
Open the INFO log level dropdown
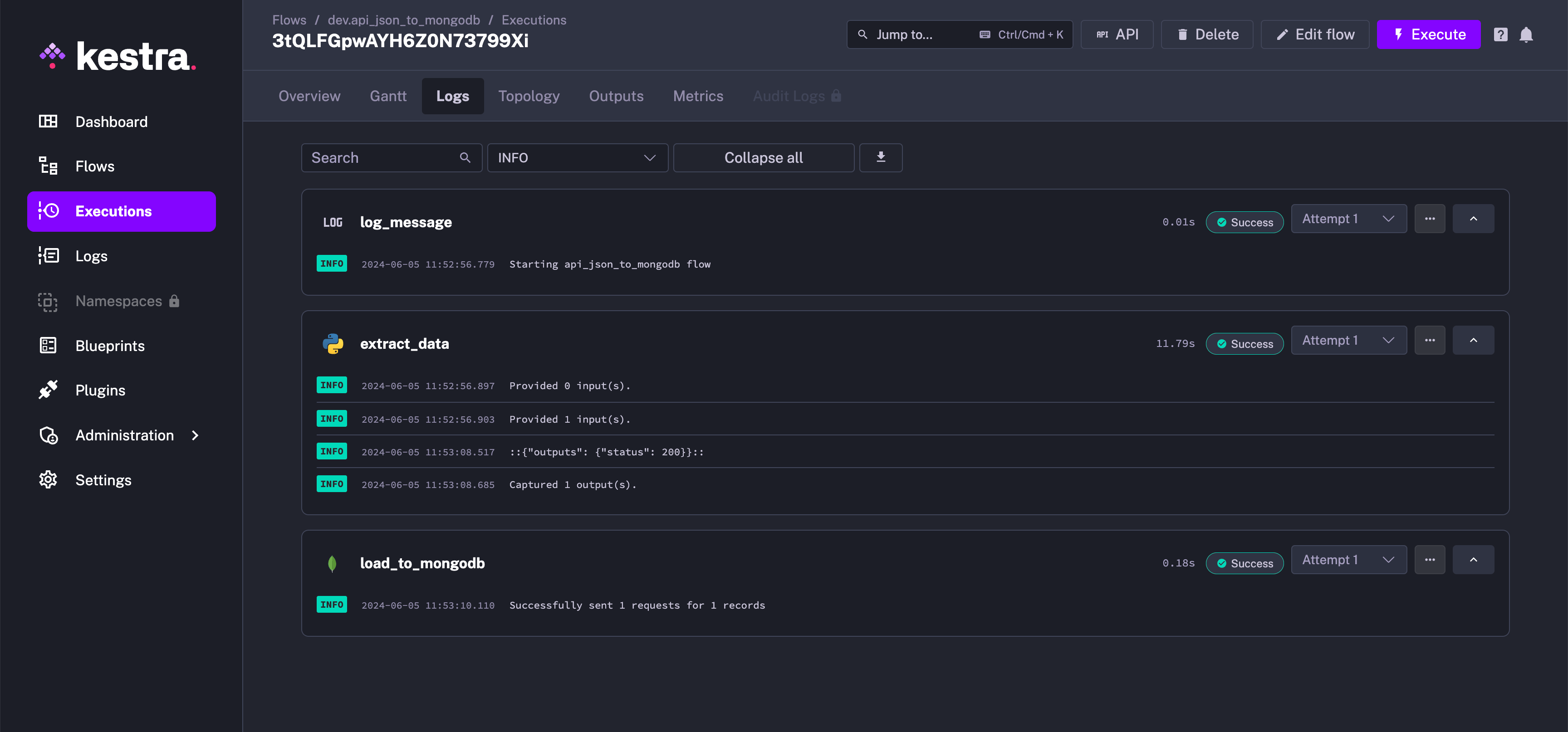pyautogui.click(x=577, y=157)
